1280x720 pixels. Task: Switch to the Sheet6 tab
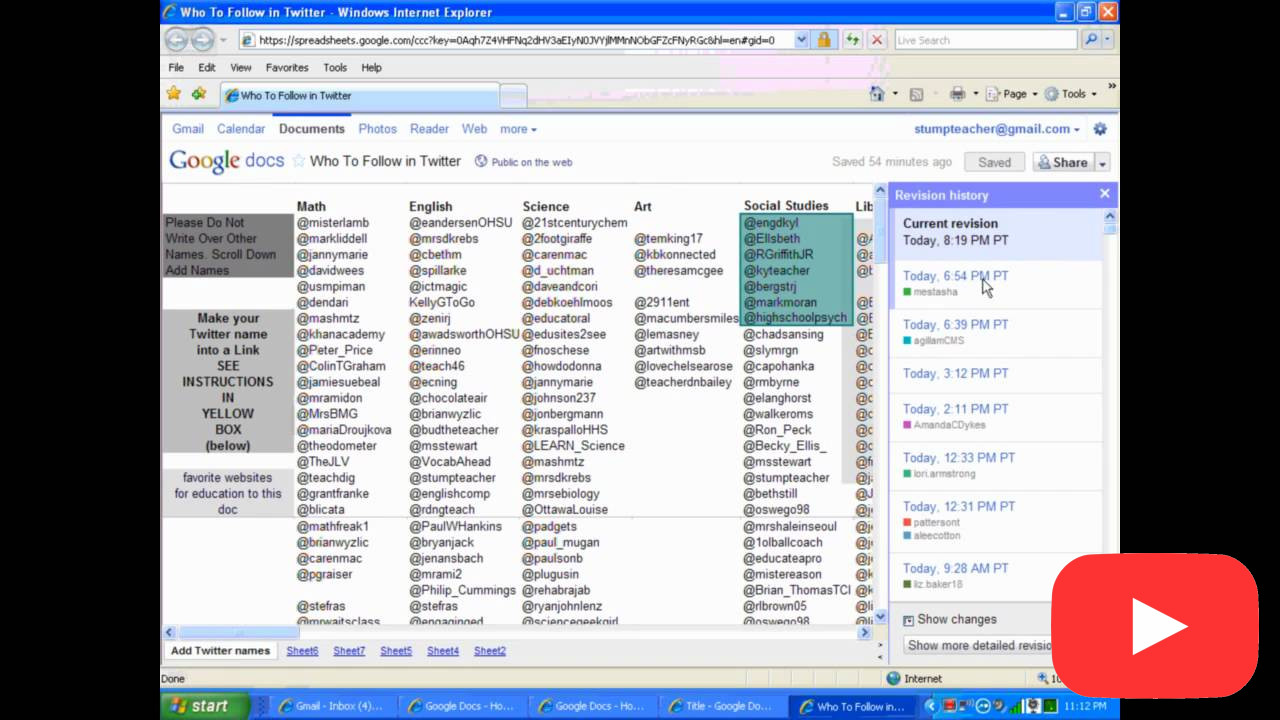pos(302,650)
